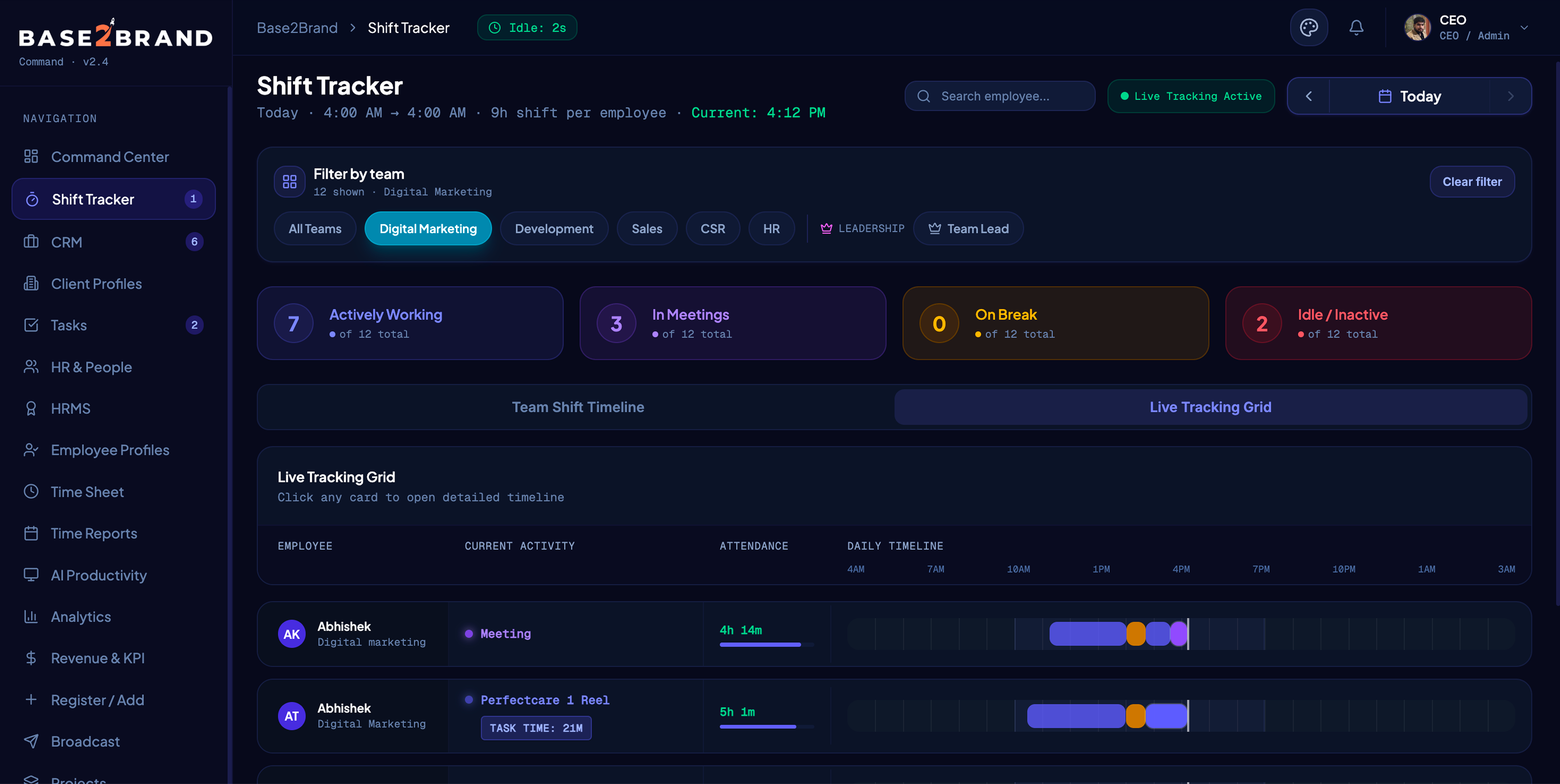Image resolution: width=1560 pixels, height=784 pixels.
Task: Open Time Sheet in the navigation
Action: click(x=113, y=492)
